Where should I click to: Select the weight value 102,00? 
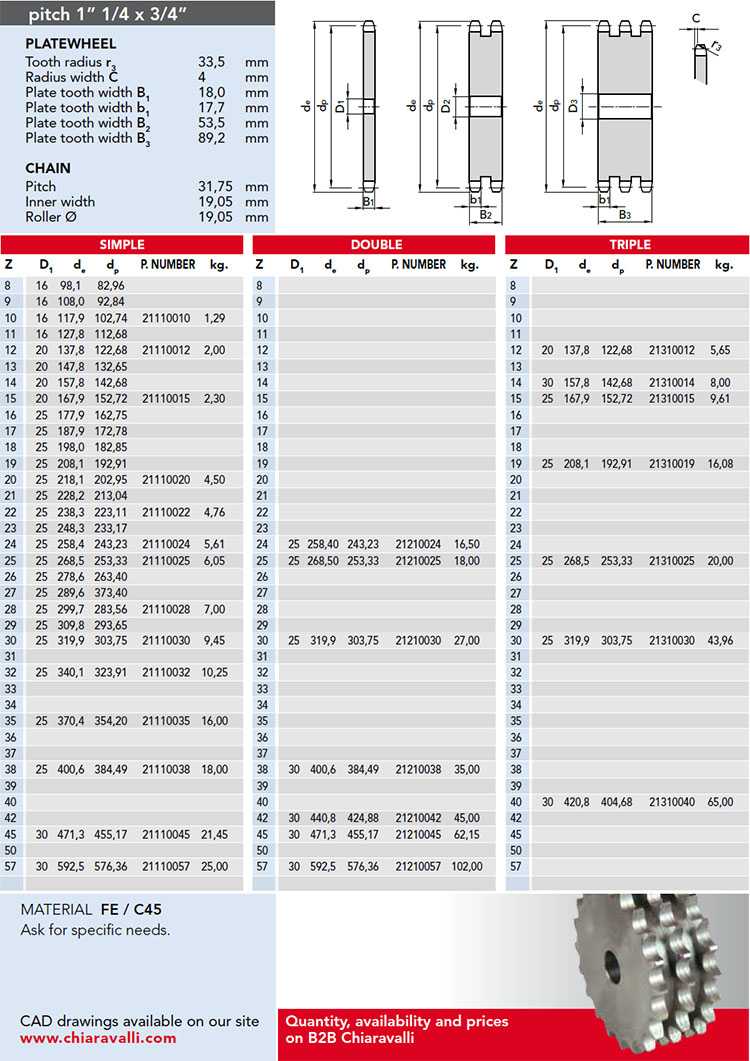coord(467,866)
